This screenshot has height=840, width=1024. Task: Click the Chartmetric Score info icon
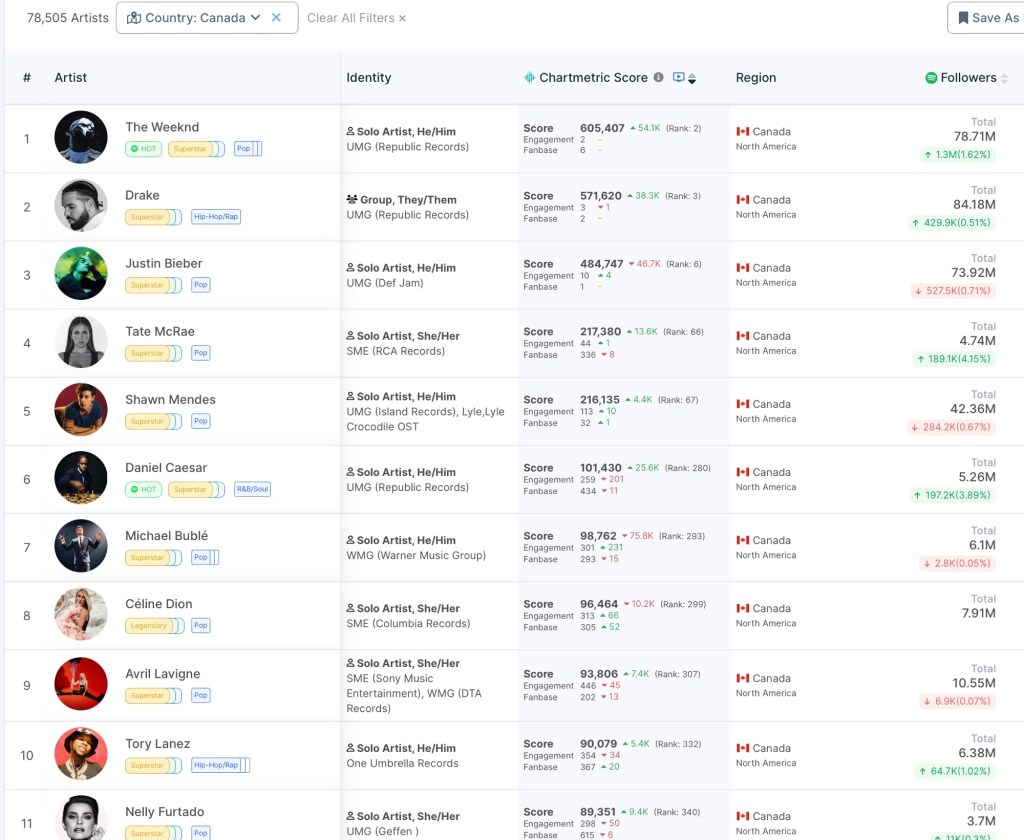click(x=658, y=78)
